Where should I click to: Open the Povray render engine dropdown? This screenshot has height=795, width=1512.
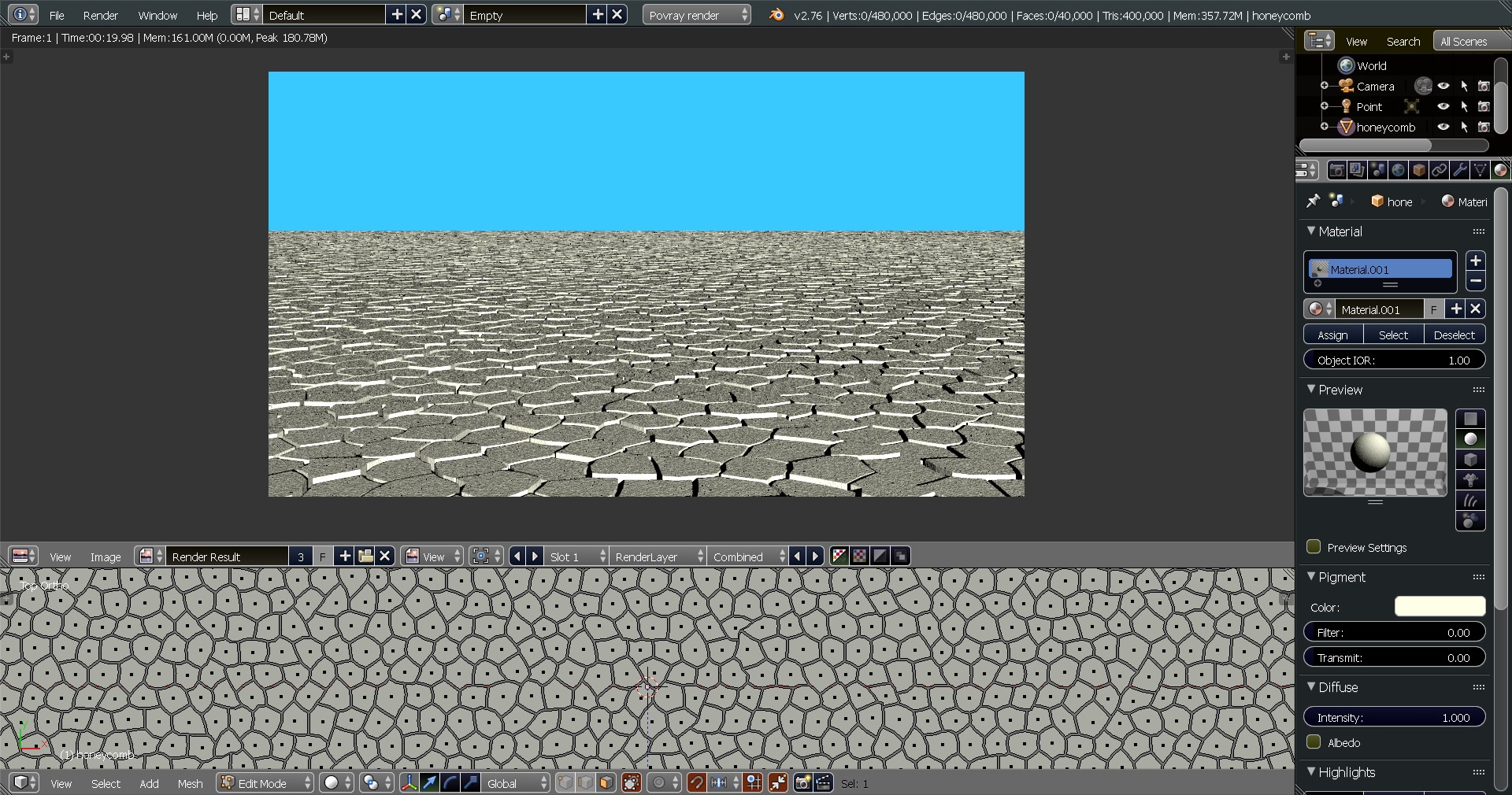point(696,15)
